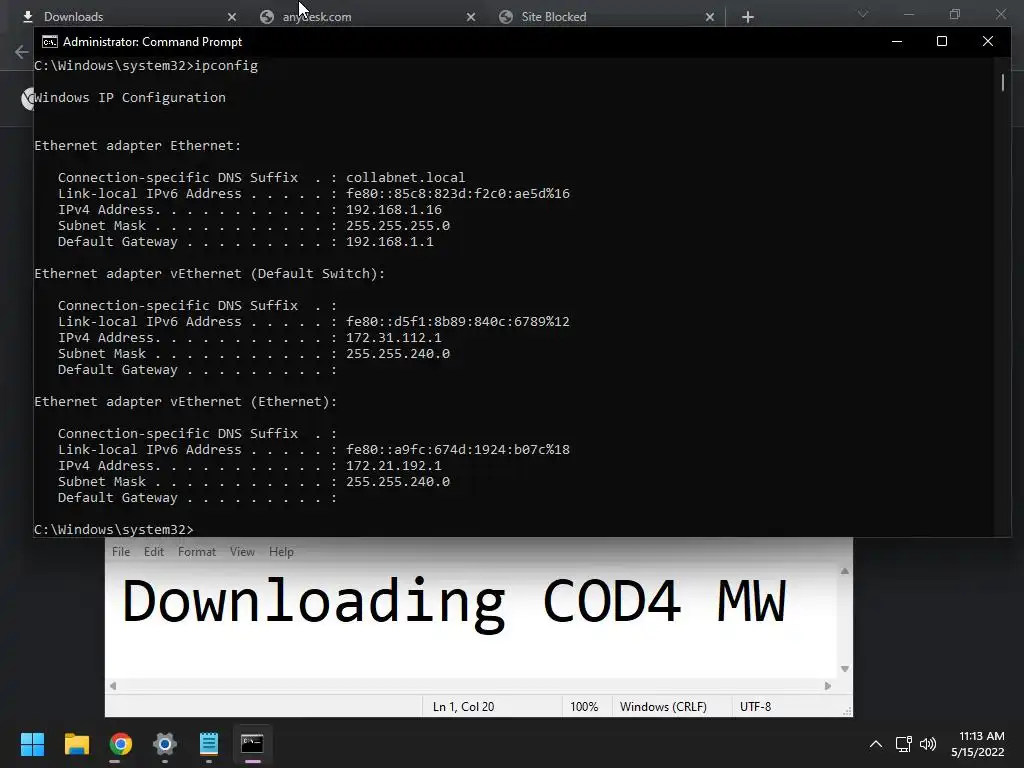The height and width of the screenshot is (768, 1024).
Task: Click Notepad scroll right arrow
Action: click(x=827, y=686)
